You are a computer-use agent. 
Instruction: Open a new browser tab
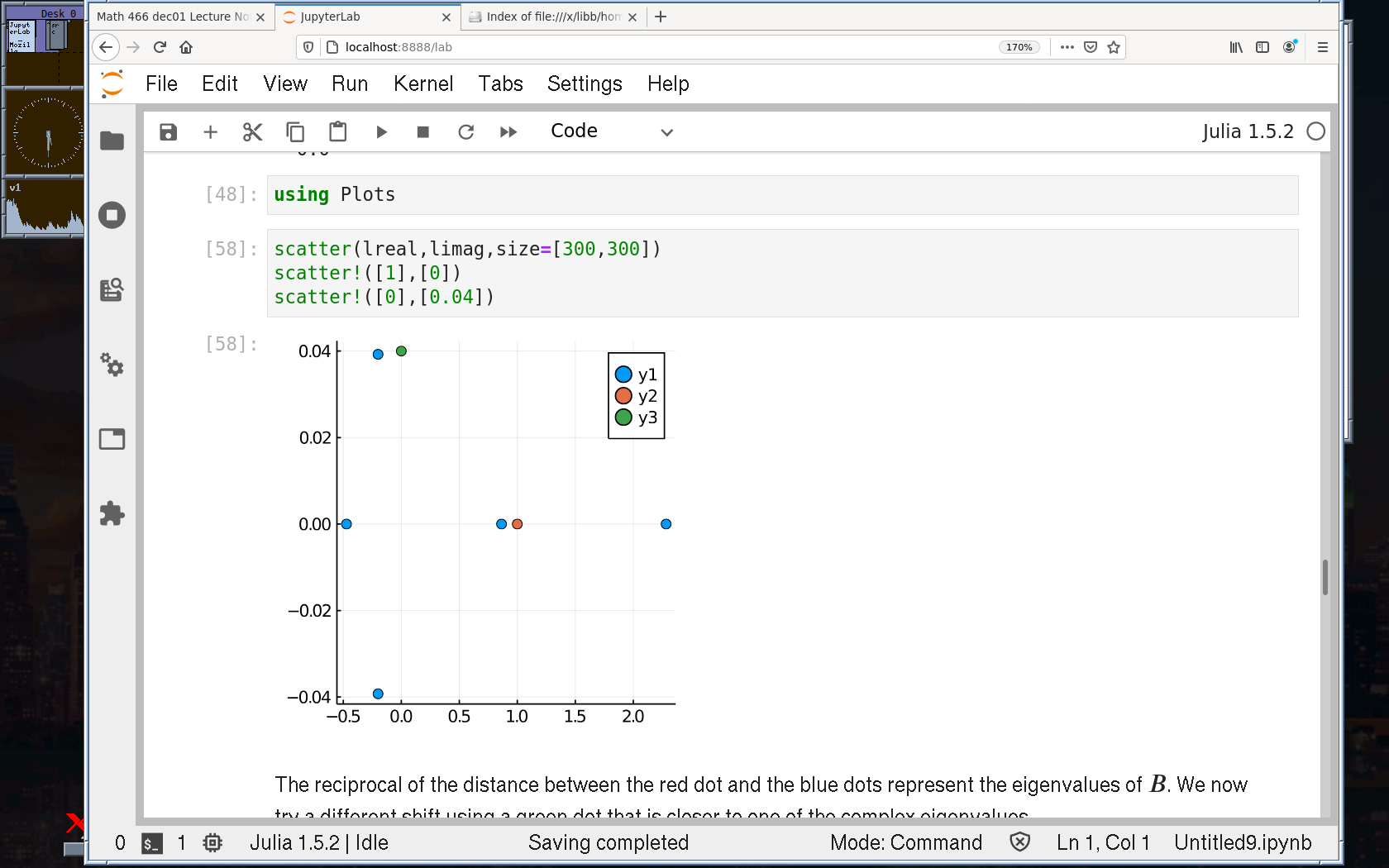click(x=661, y=17)
